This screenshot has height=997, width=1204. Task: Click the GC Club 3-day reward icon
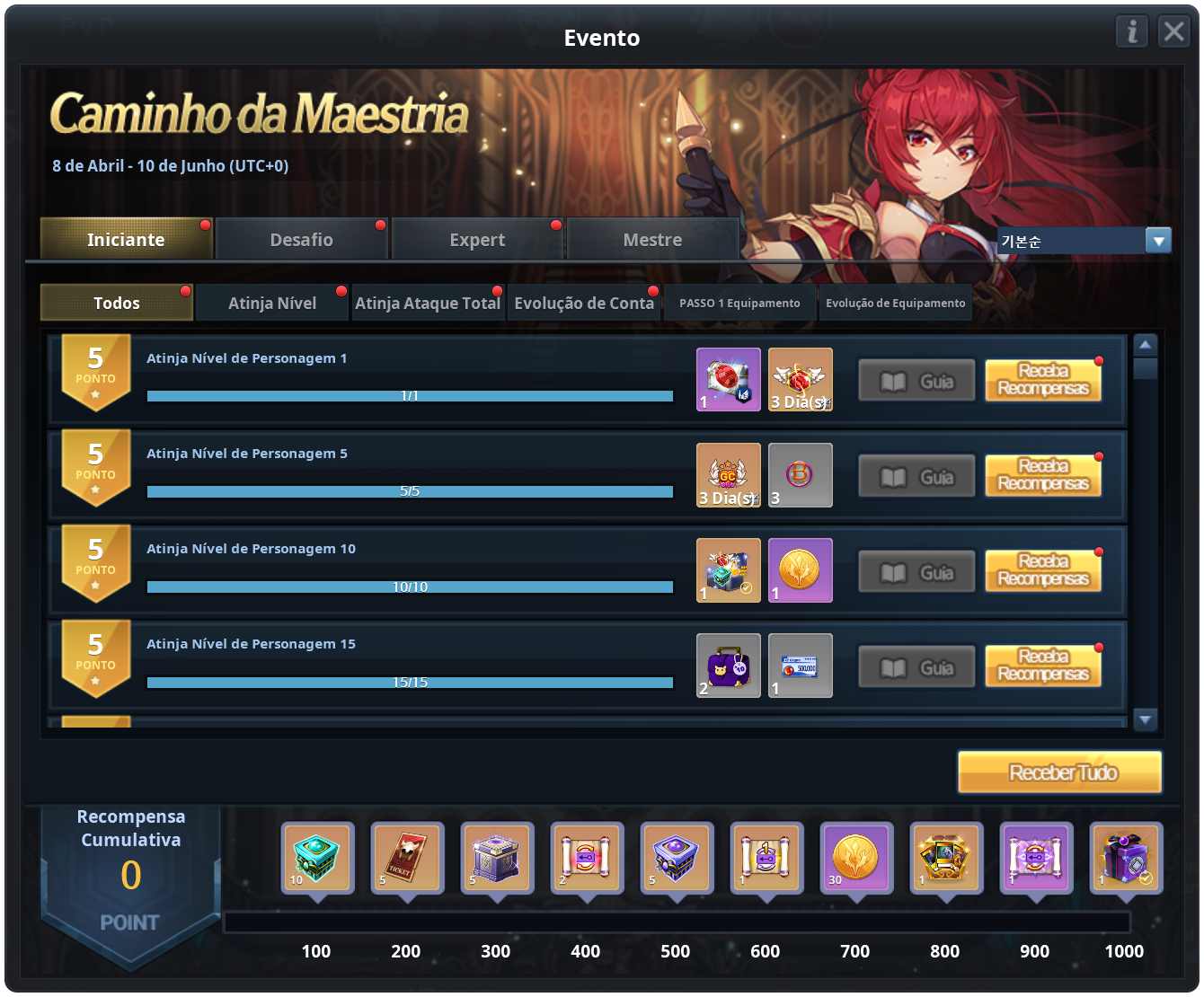coord(729,475)
